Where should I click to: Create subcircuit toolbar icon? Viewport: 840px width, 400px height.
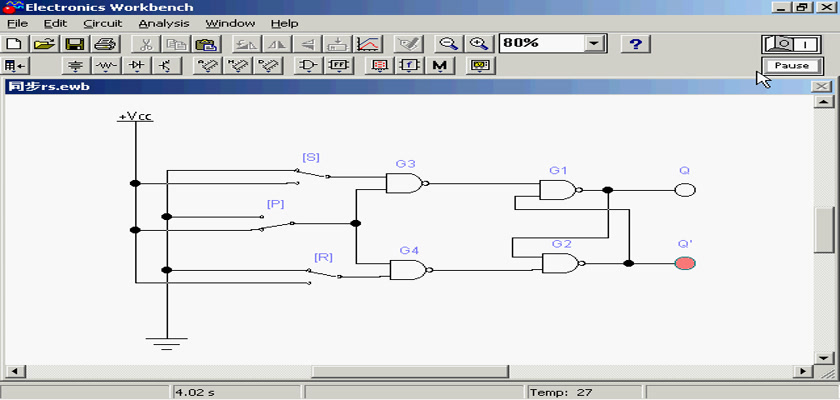(337, 44)
